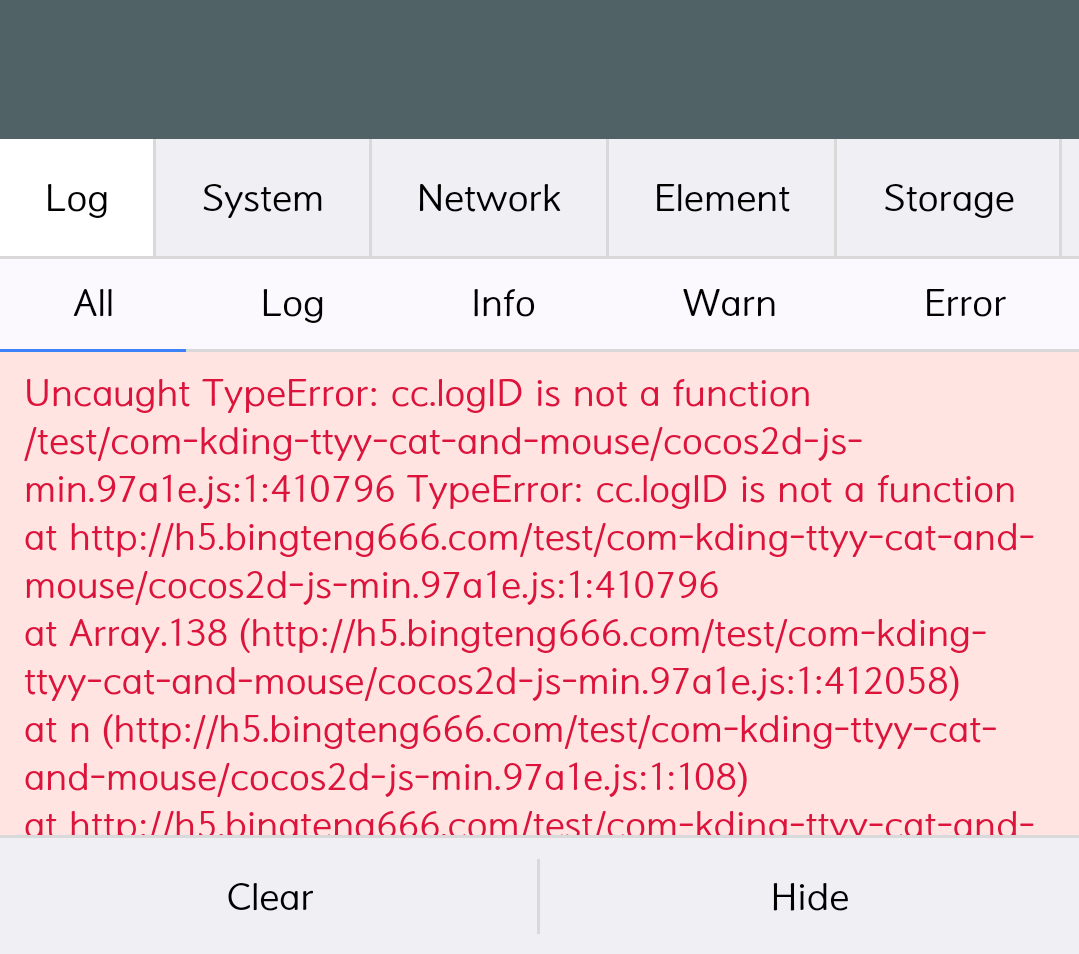Filter logs by Info level
The width and height of the screenshot is (1079, 954).
503,304
